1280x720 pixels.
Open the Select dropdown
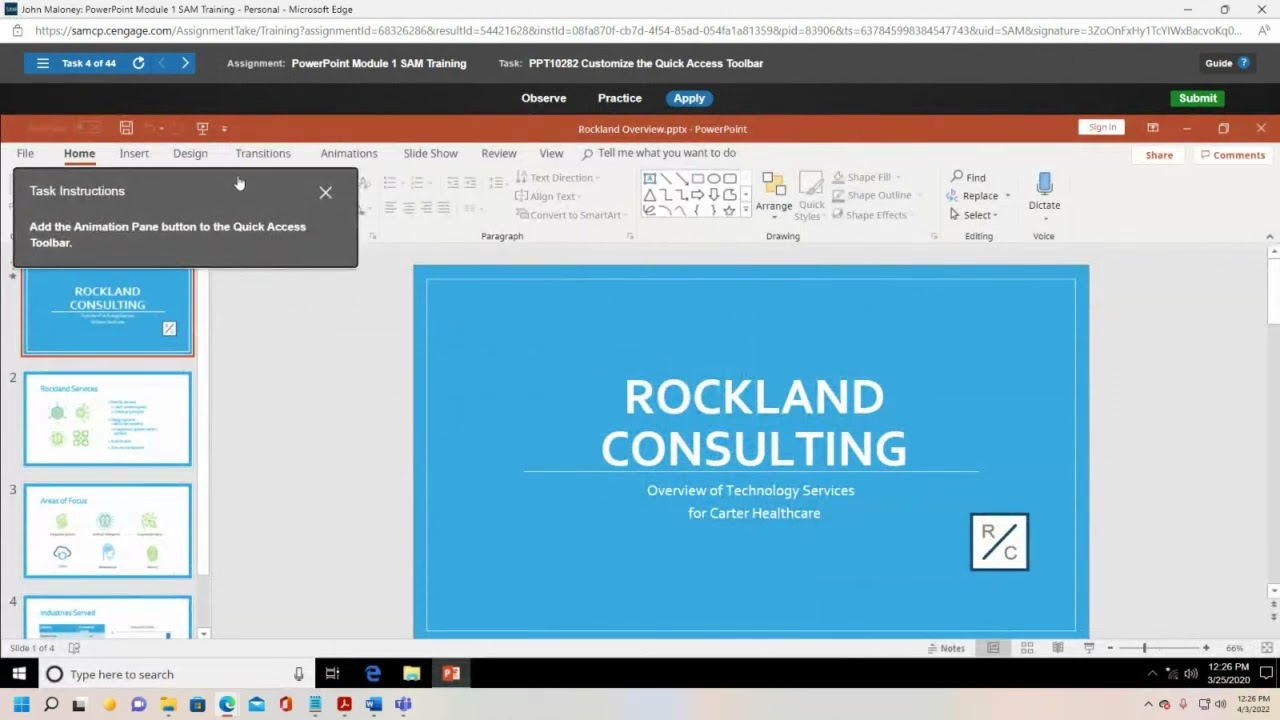(973, 215)
